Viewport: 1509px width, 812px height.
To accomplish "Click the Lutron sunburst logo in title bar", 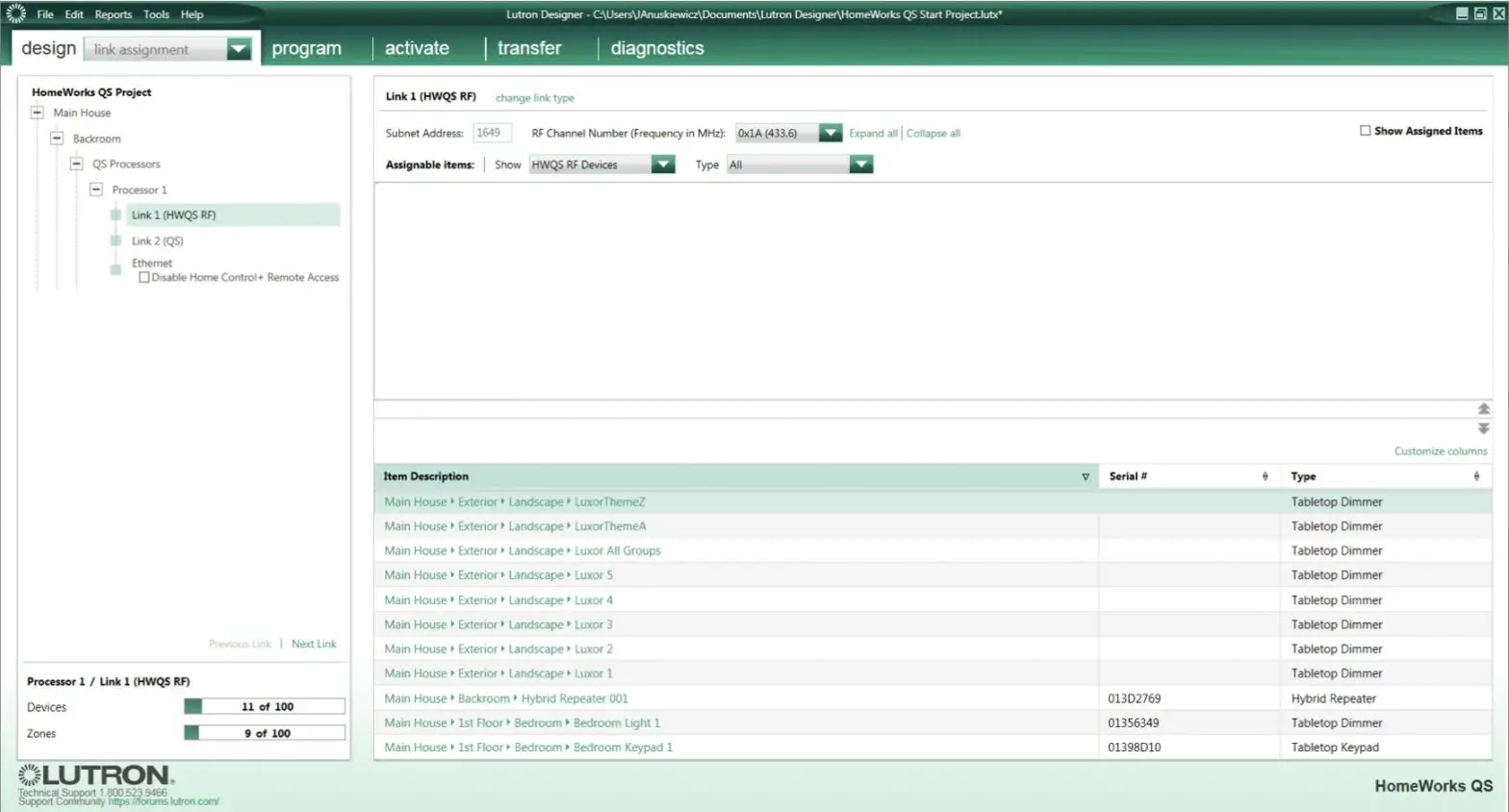I will 15,13.
